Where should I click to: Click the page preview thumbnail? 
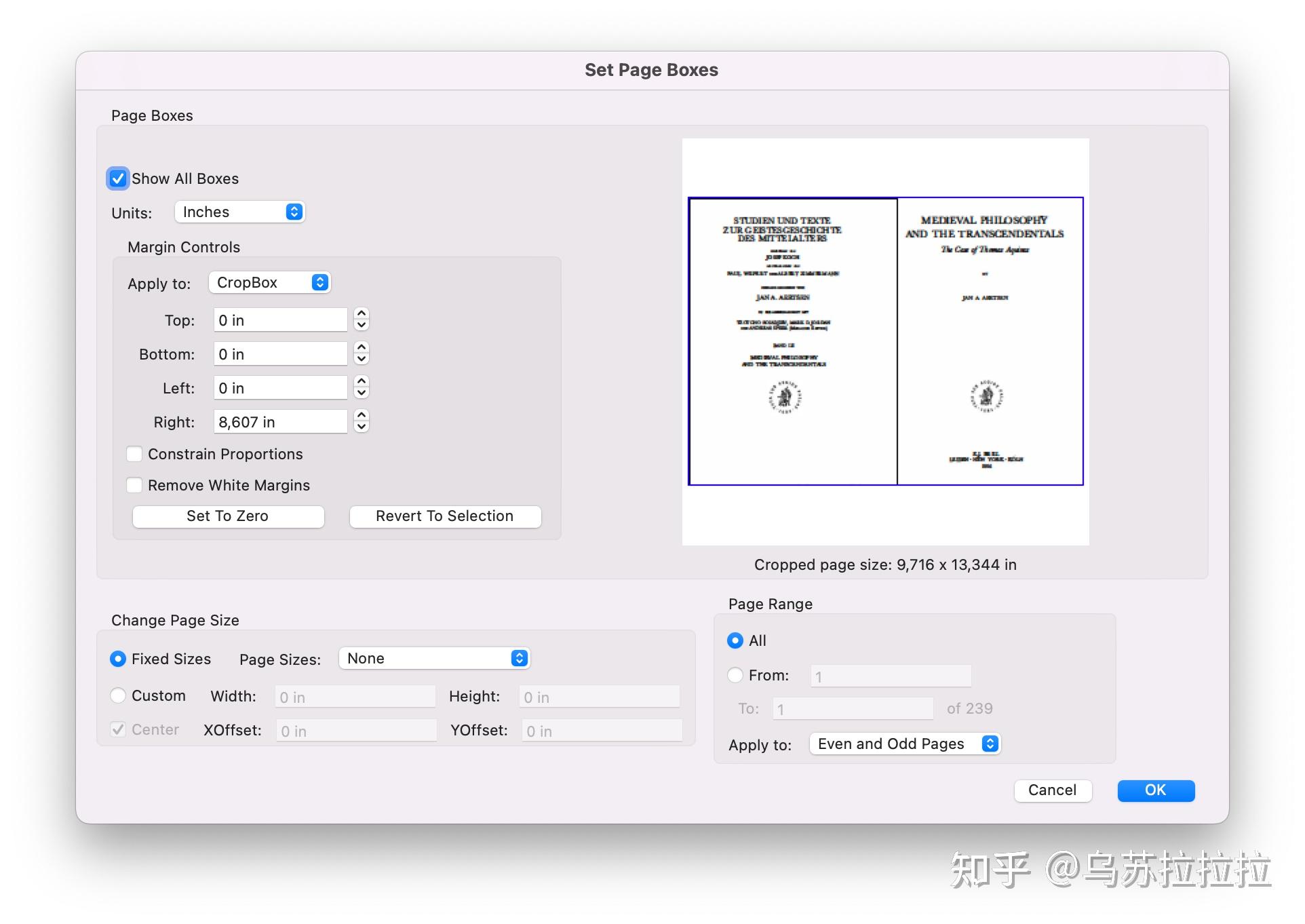[884, 341]
